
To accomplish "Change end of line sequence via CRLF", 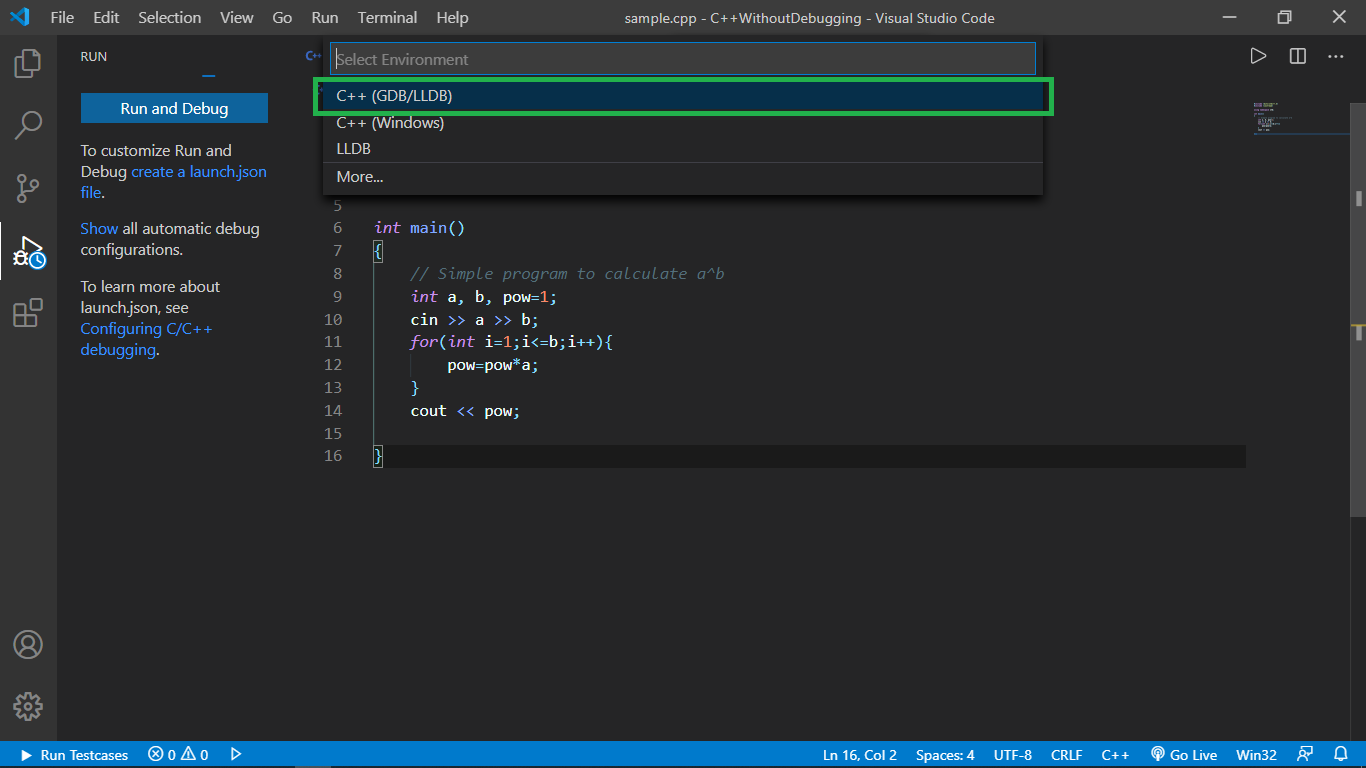I will [1066, 755].
